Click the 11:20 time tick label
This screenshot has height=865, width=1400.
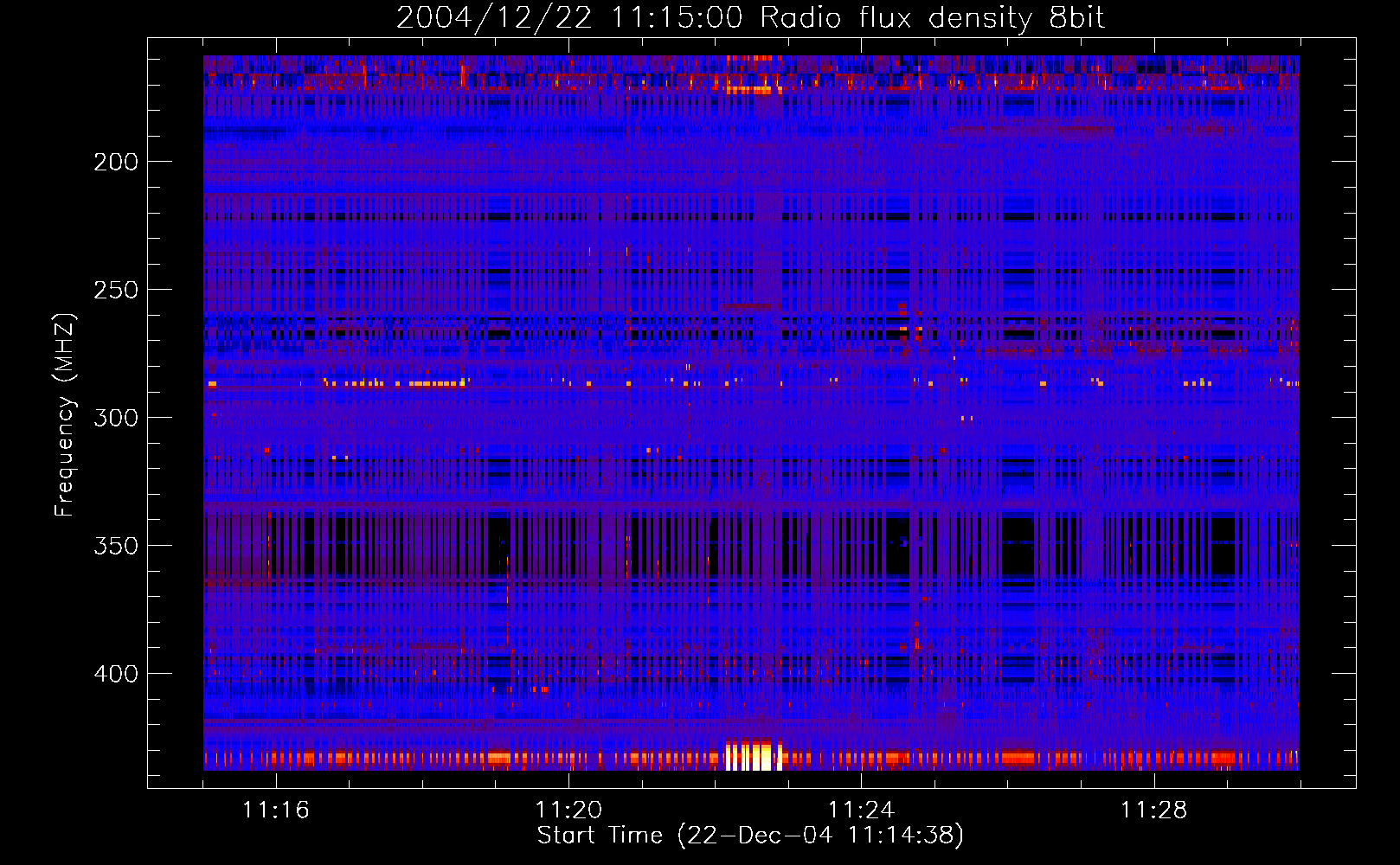click(568, 811)
